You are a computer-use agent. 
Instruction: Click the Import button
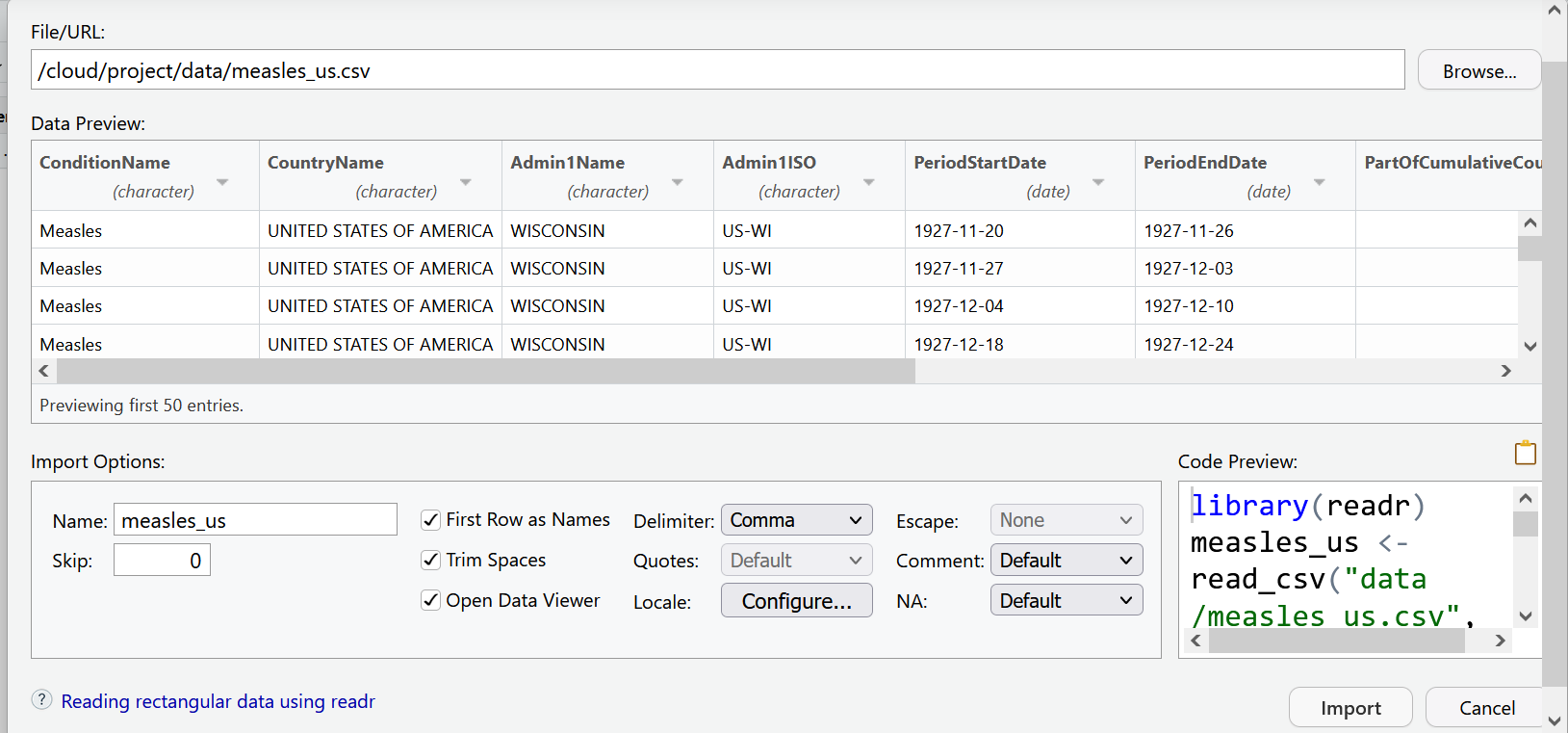[1350, 708]
